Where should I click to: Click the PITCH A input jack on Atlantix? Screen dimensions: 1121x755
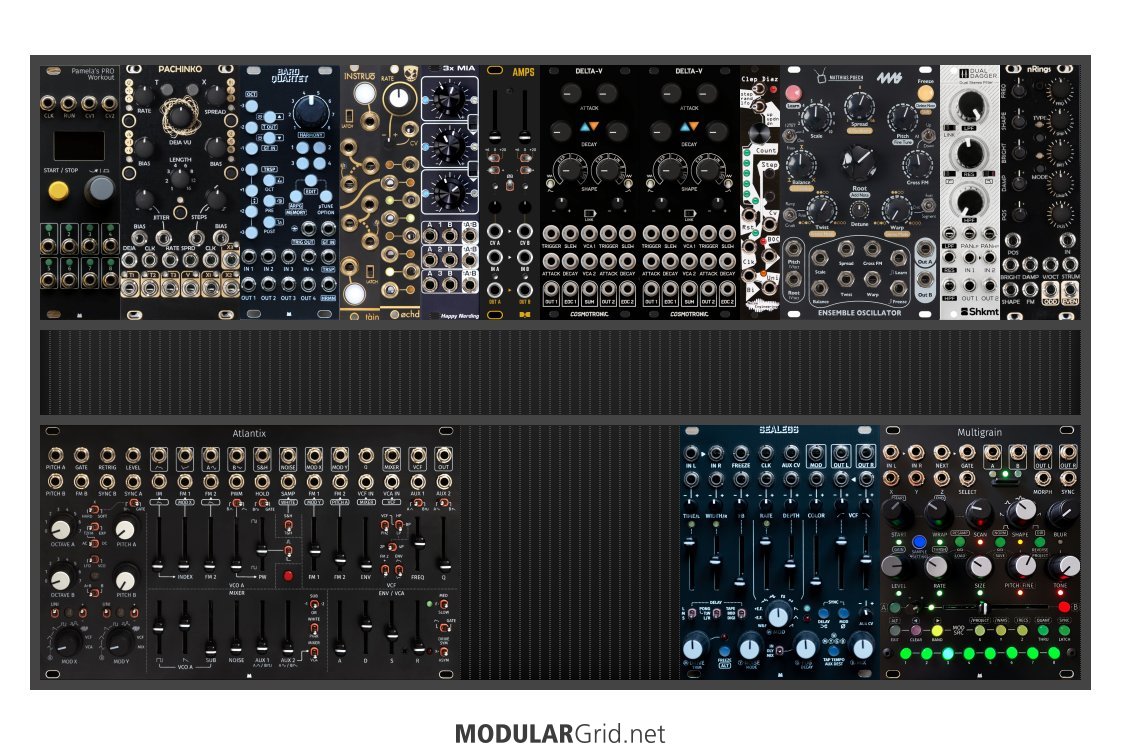55,455
